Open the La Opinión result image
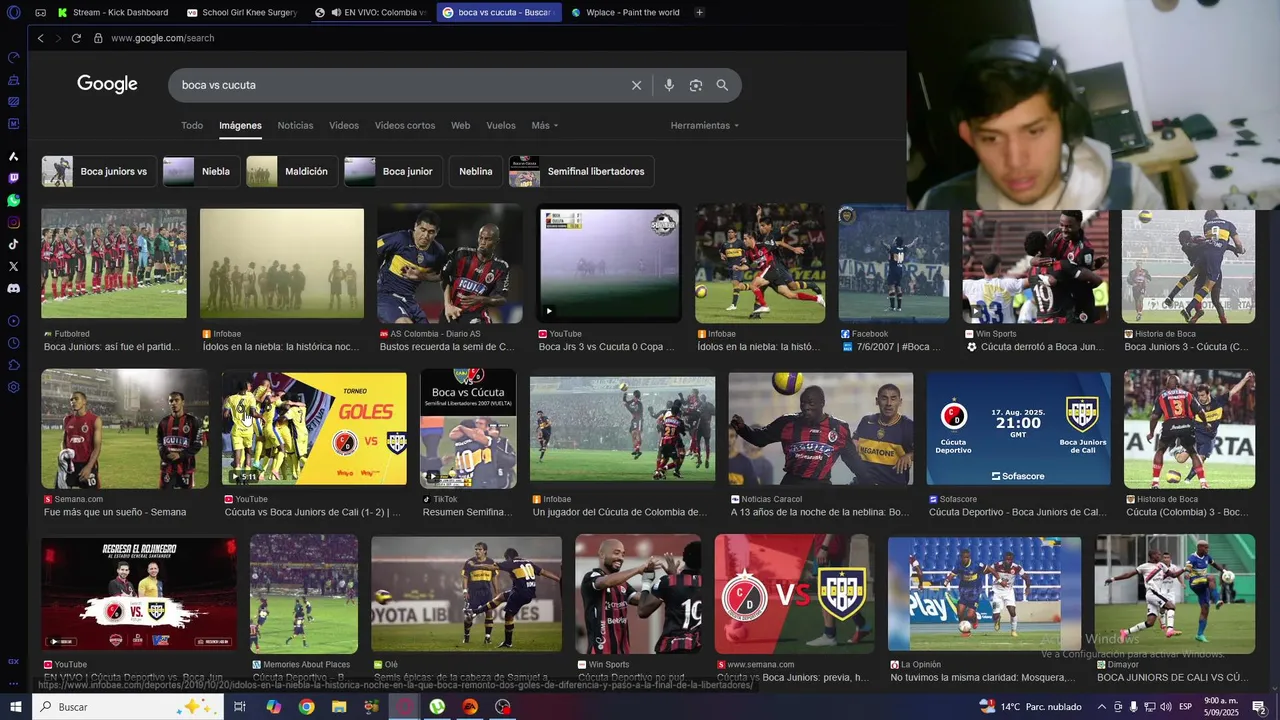Viewport: 1280px width, 720px height. (x=984, y=594)
